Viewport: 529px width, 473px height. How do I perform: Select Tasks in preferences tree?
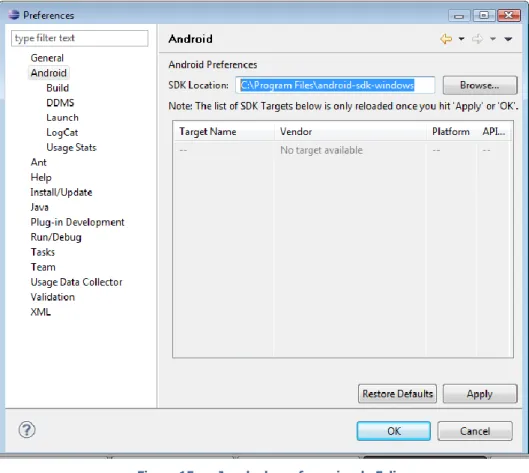43,252
